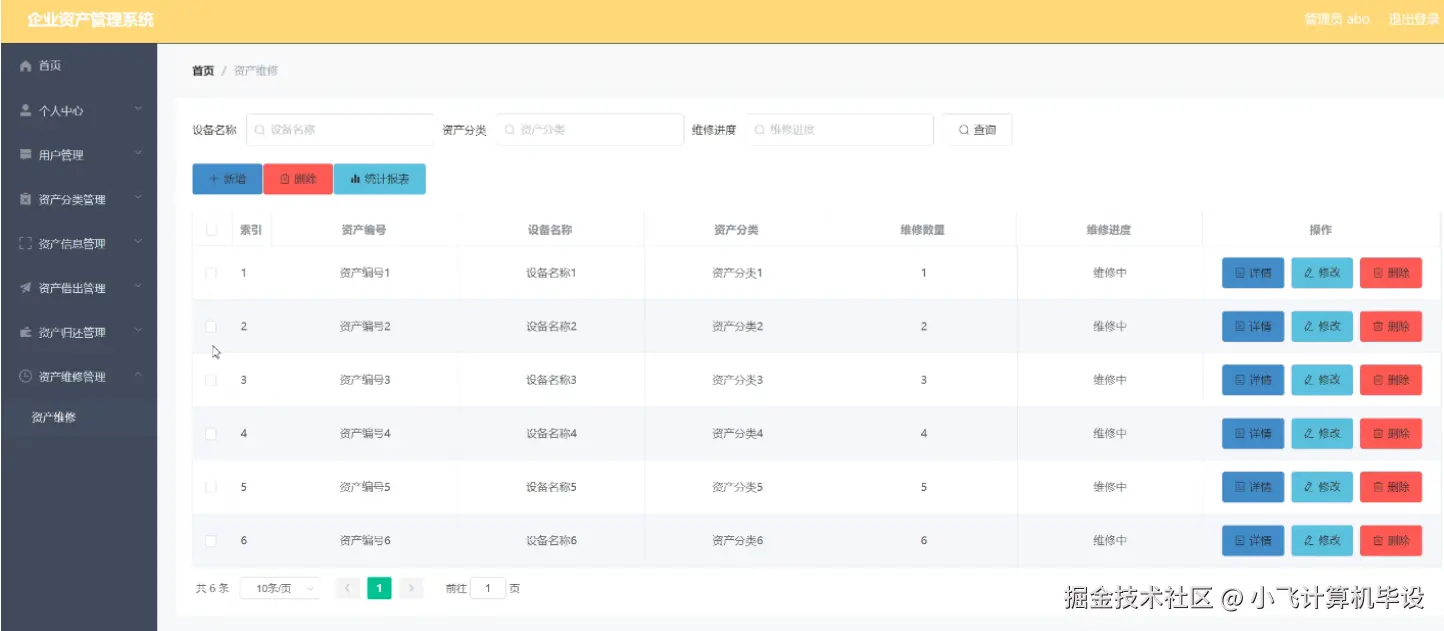Click the trash icon on toolbar 删除 button

point(285,179)
